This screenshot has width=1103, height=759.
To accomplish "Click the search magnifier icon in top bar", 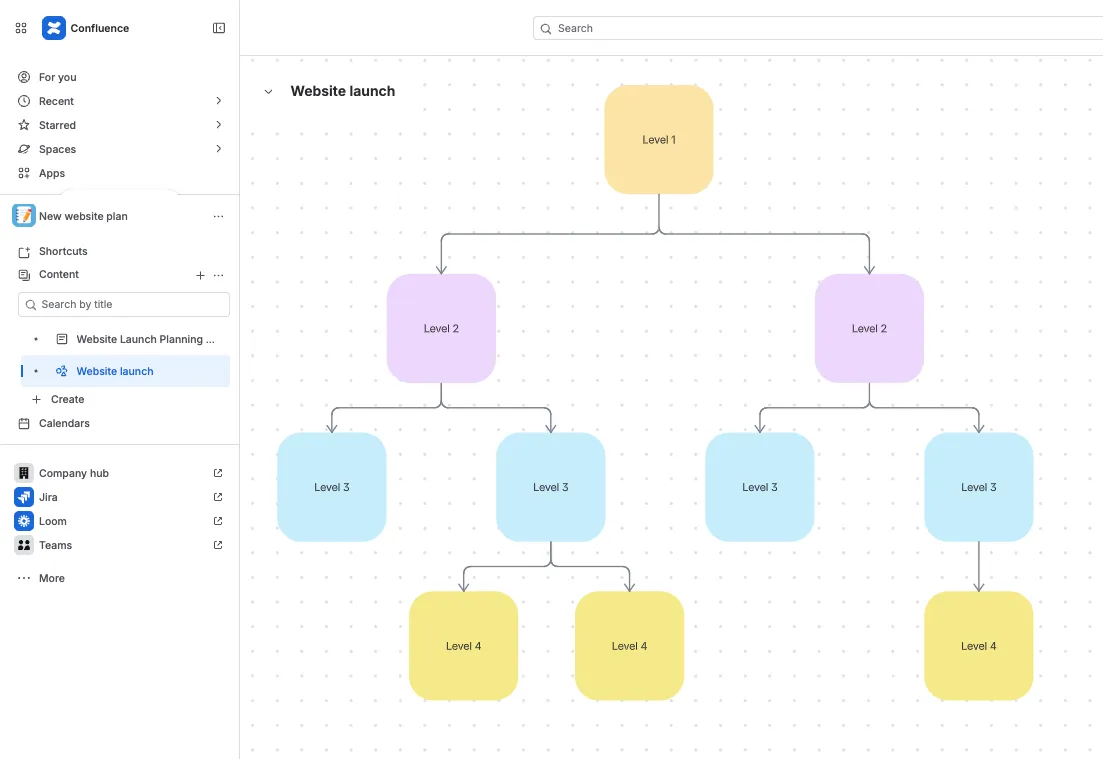I will tap(546, 29).
